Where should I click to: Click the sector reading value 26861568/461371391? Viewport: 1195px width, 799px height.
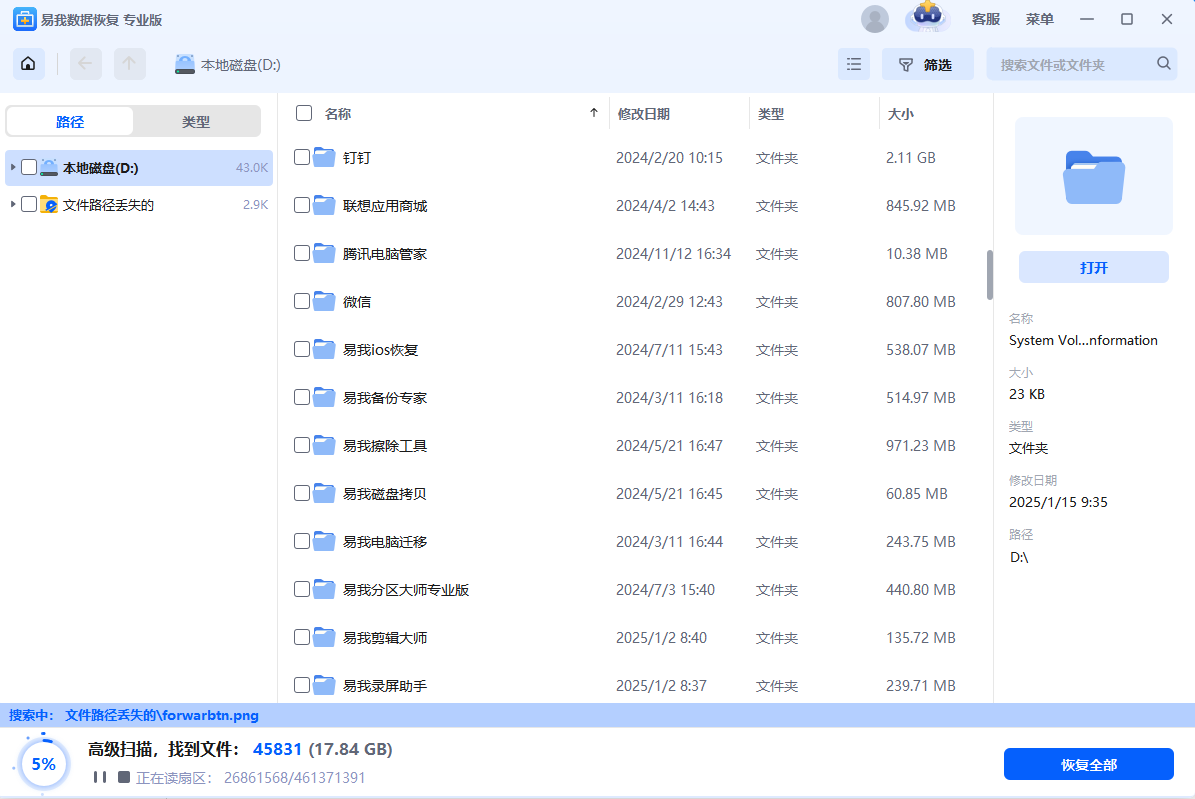click(x=294, y=778)
